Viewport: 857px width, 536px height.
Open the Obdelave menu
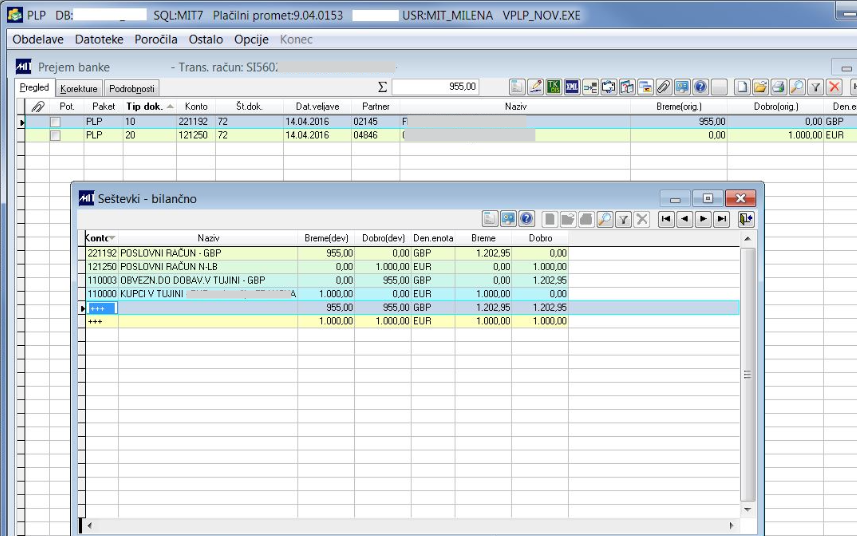point(38,39)
